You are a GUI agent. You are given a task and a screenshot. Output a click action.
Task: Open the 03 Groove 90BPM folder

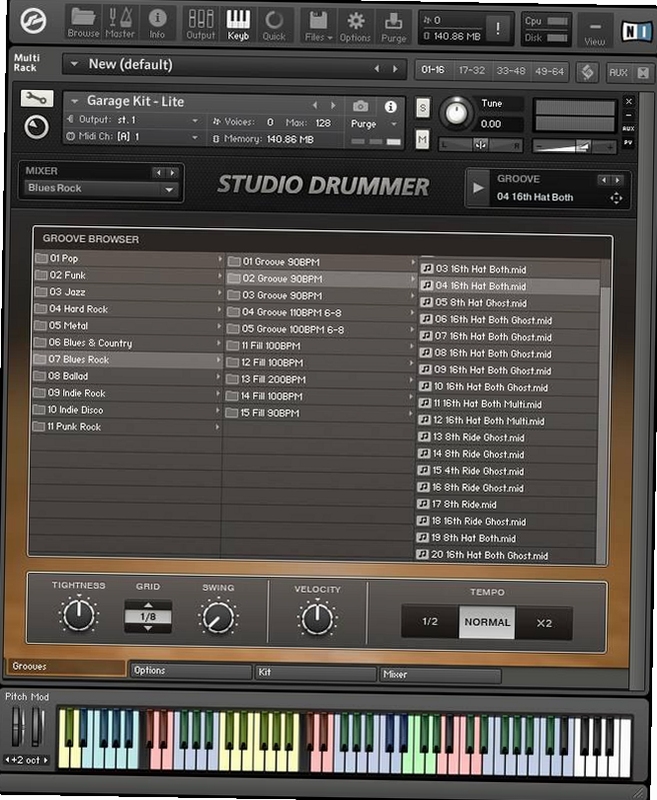pos(321,296)
